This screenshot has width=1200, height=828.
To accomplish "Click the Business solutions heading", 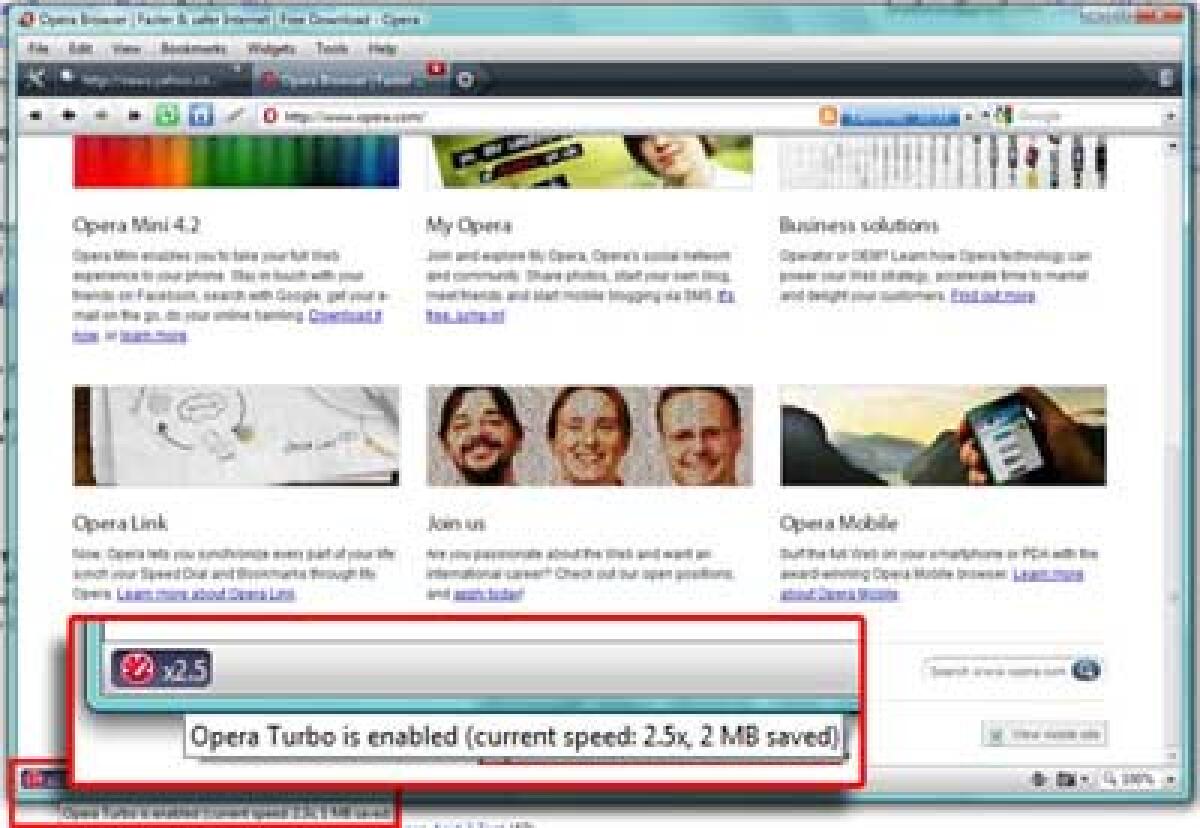I will [x=859, y=225].
